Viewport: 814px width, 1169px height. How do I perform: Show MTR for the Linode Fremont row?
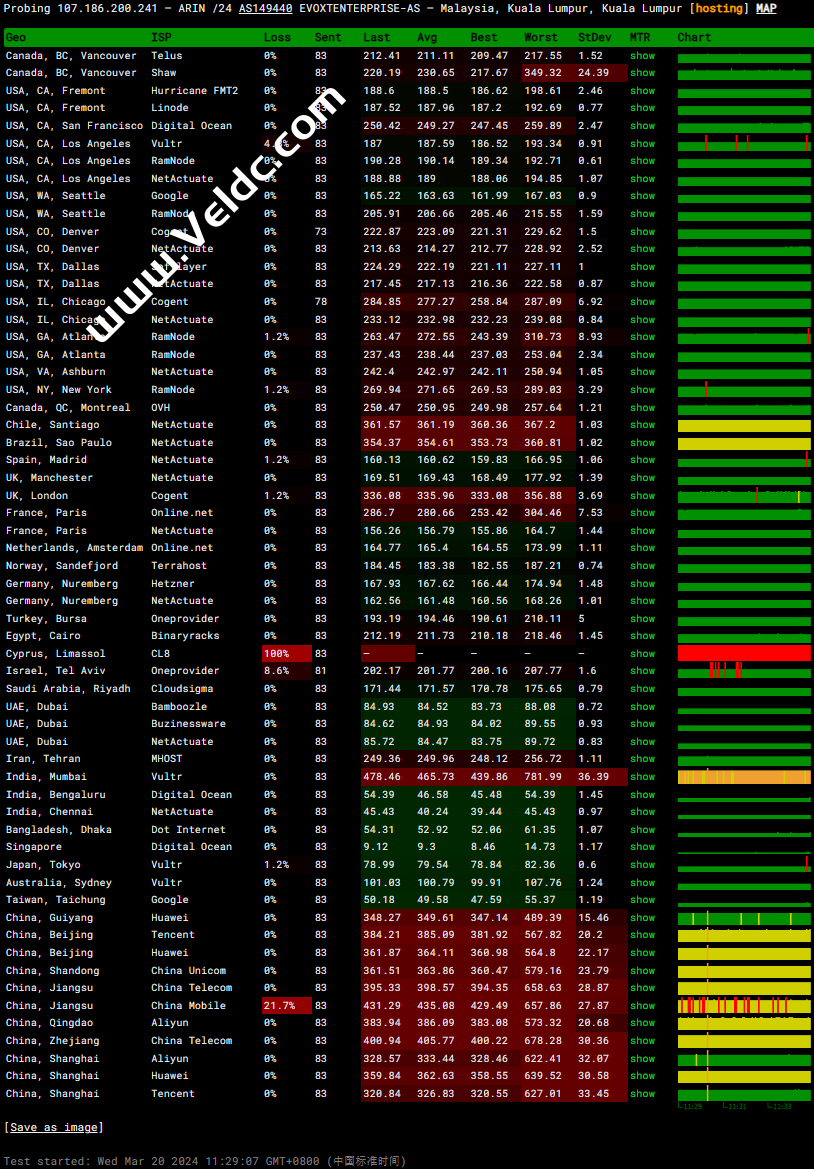[643, 107]
